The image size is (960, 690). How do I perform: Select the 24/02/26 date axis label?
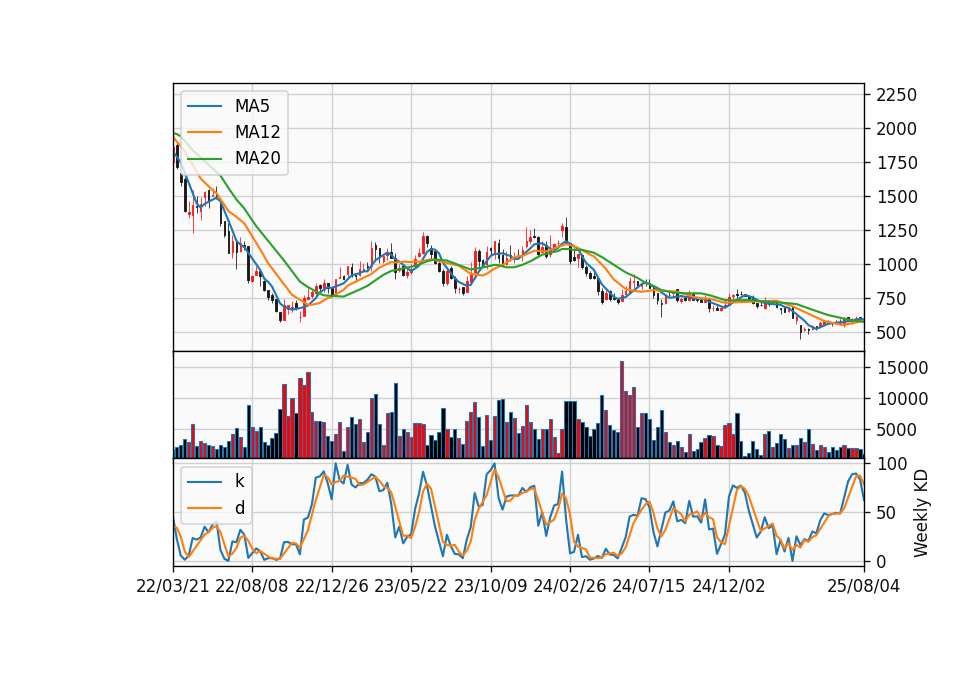click(570, 586)
